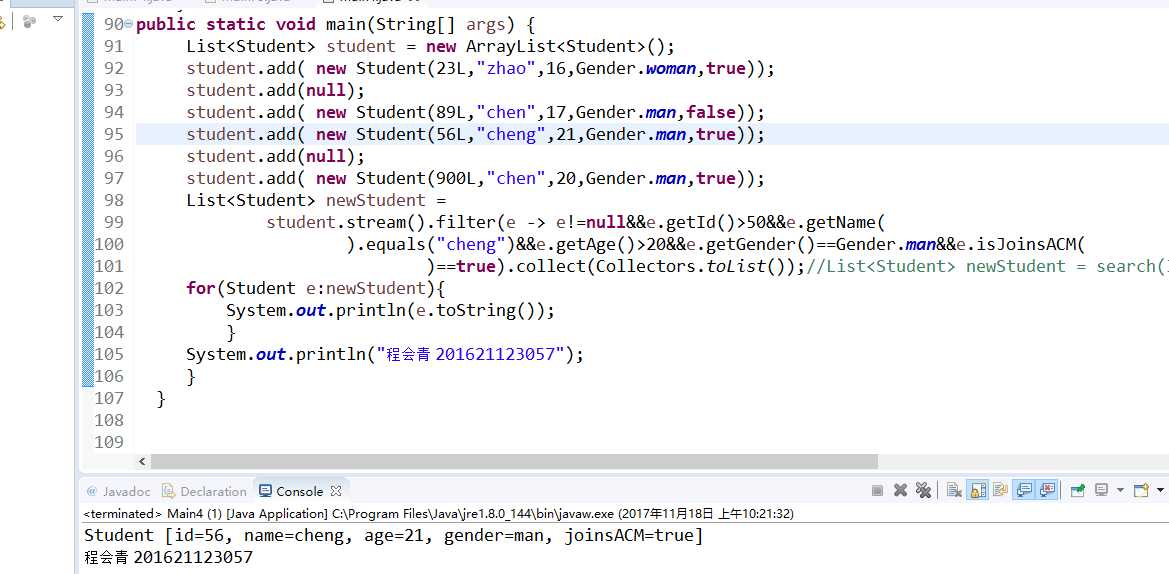Click the left arrow of the horizontal scrollbar
Screen dimensions: 1169x574
[143, 461]
